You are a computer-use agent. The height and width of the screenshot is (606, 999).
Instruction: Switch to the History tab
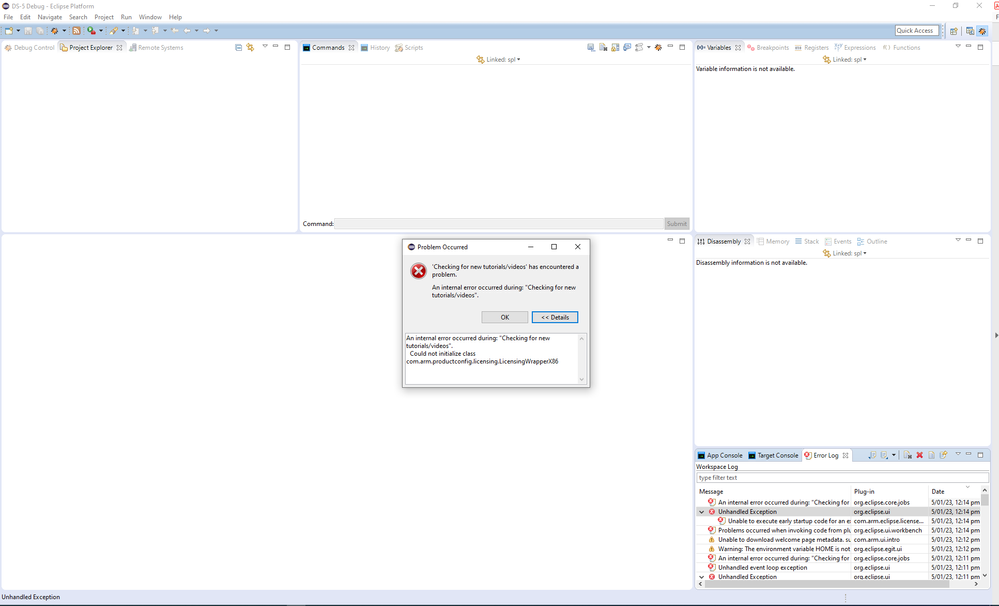(375, 48)
